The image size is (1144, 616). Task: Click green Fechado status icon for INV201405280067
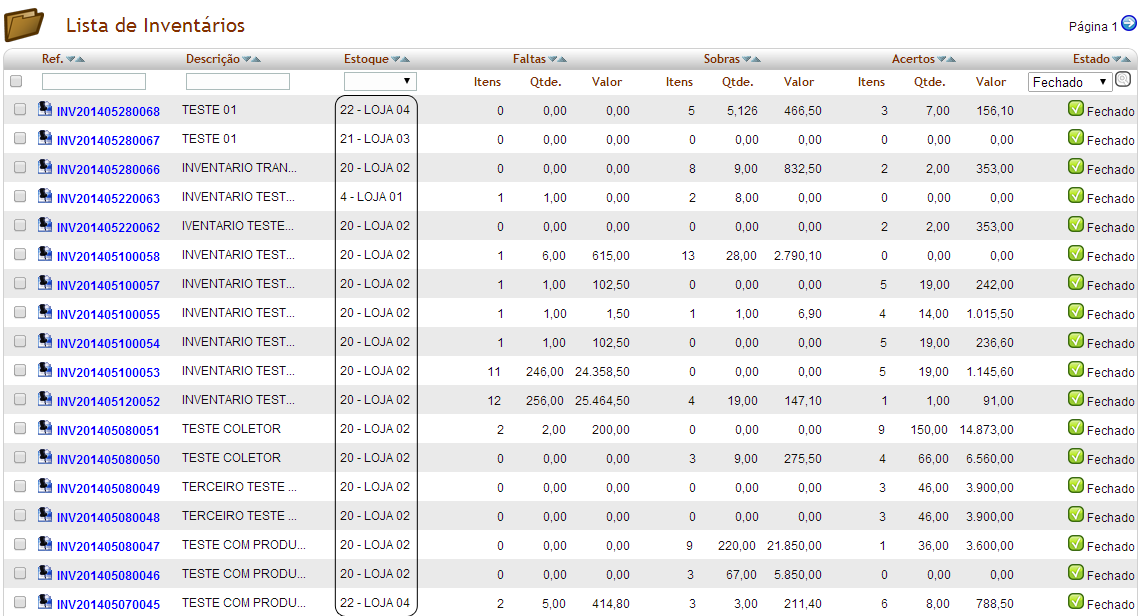click(x=1076, y=138)
